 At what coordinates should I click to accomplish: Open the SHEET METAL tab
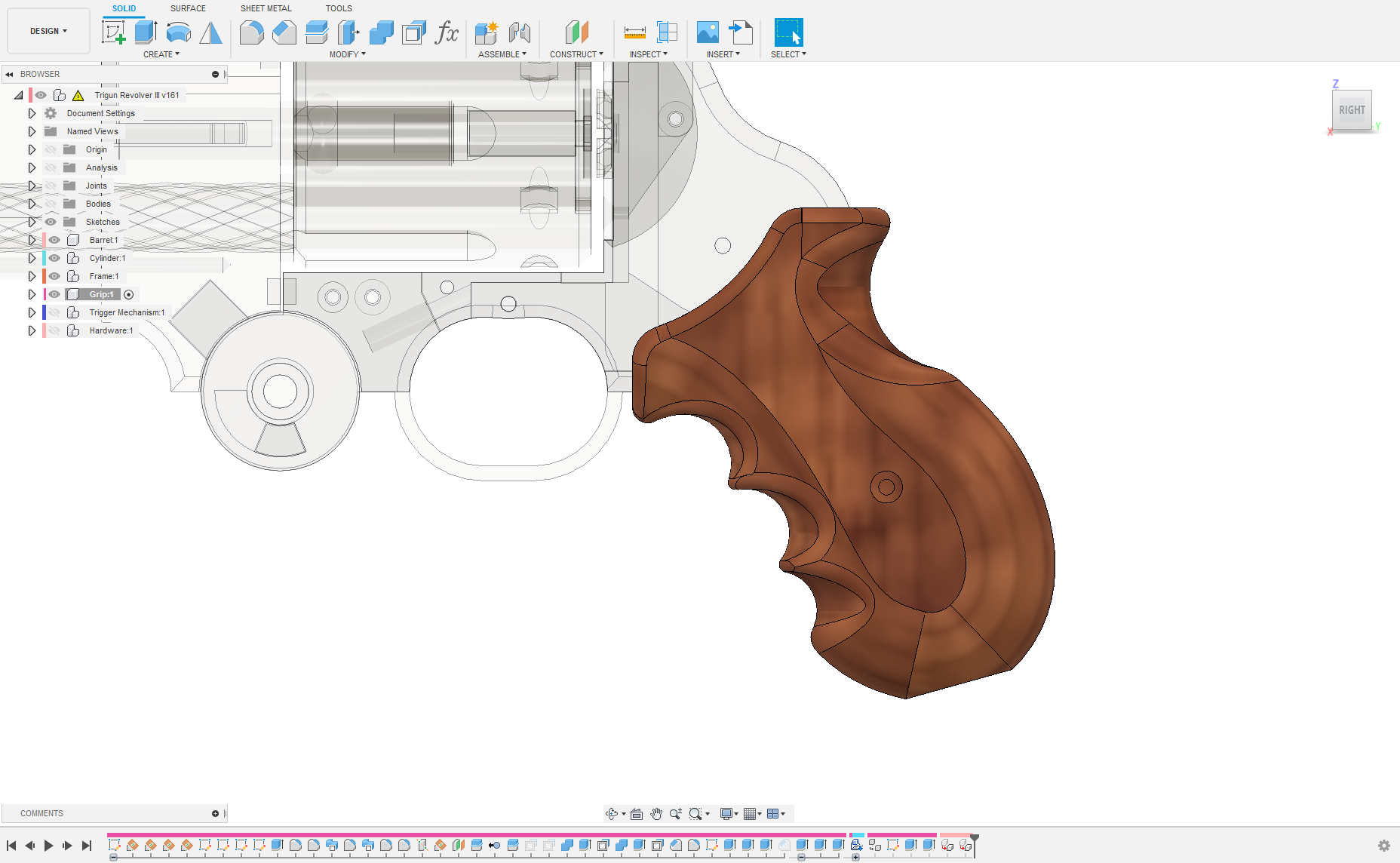(266, 8)
